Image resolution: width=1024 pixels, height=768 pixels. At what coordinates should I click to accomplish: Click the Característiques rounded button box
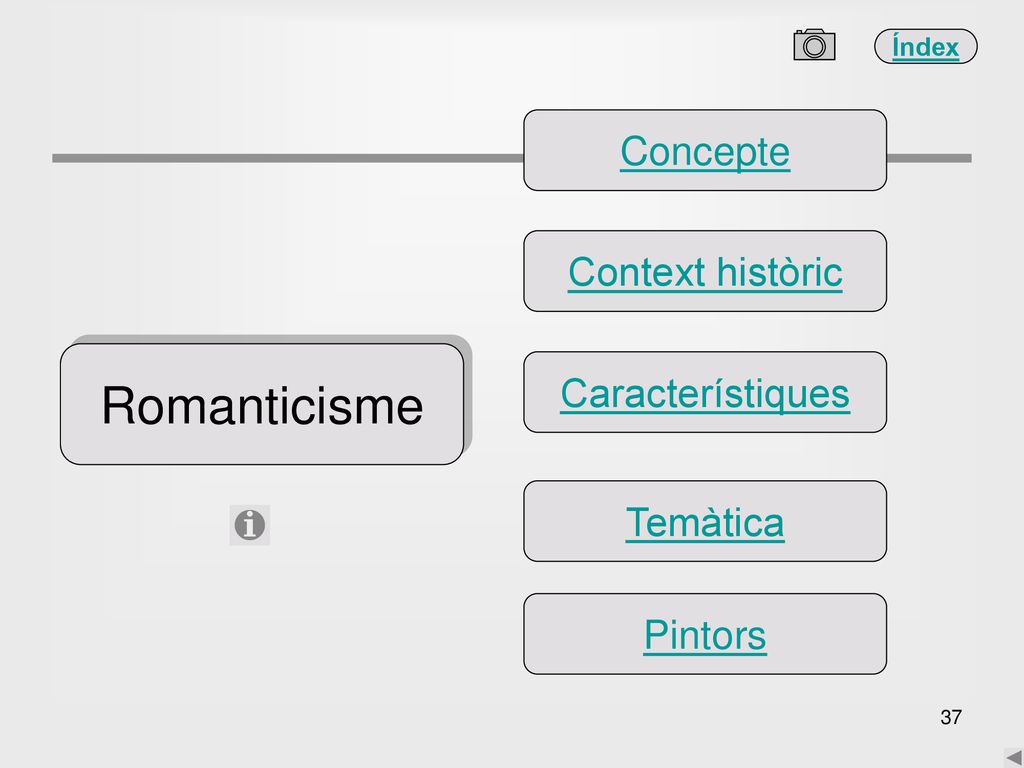click(x=705, y=392)
